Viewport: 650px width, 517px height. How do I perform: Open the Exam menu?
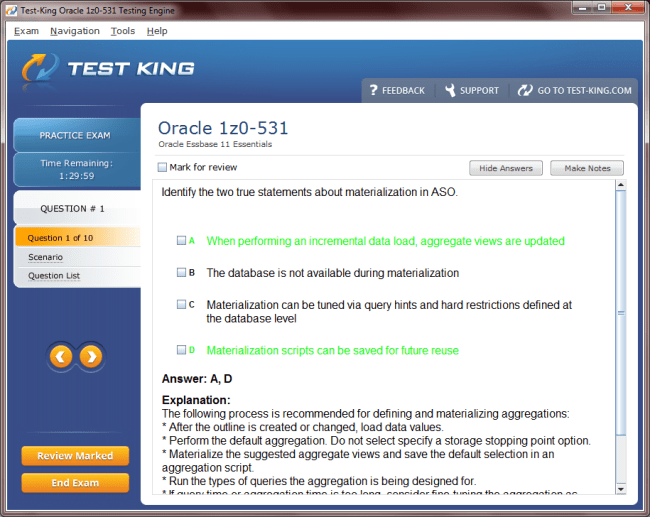[26, 31]
